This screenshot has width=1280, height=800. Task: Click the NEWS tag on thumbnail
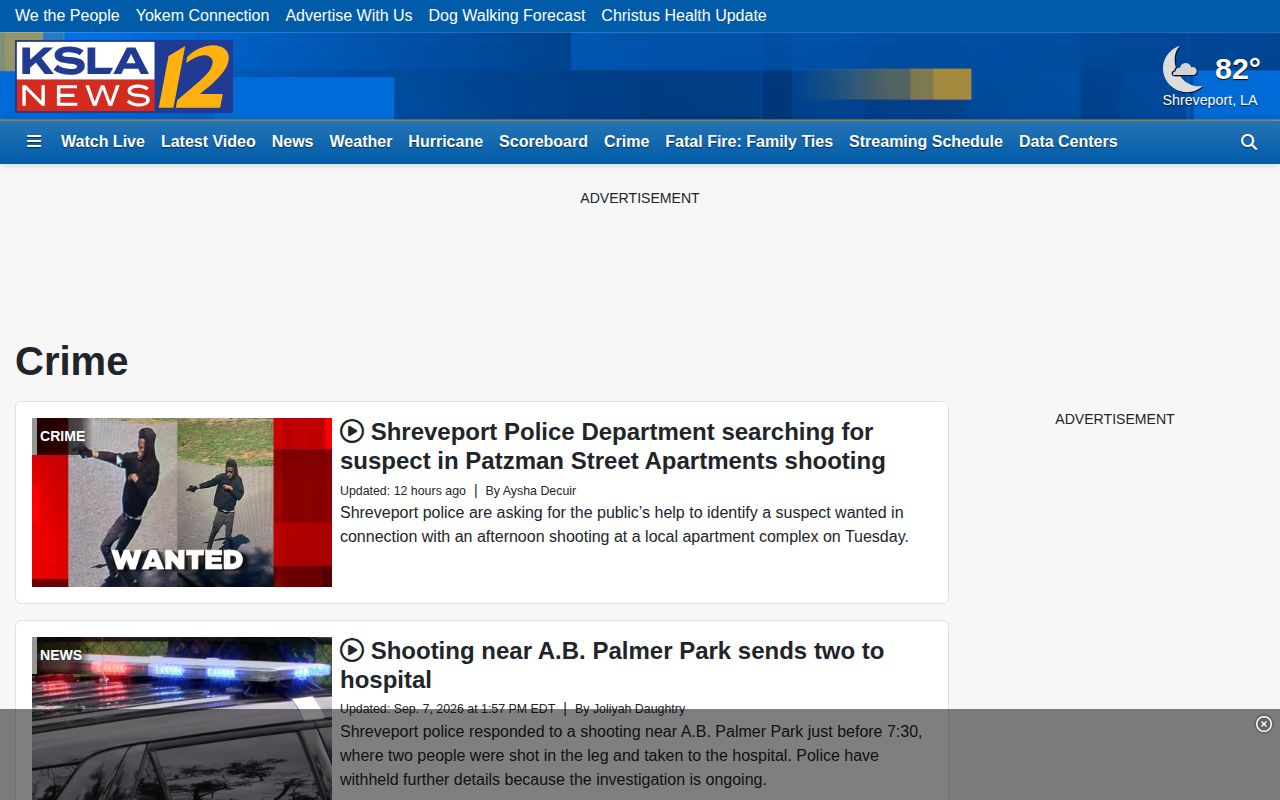coord(61,655)
